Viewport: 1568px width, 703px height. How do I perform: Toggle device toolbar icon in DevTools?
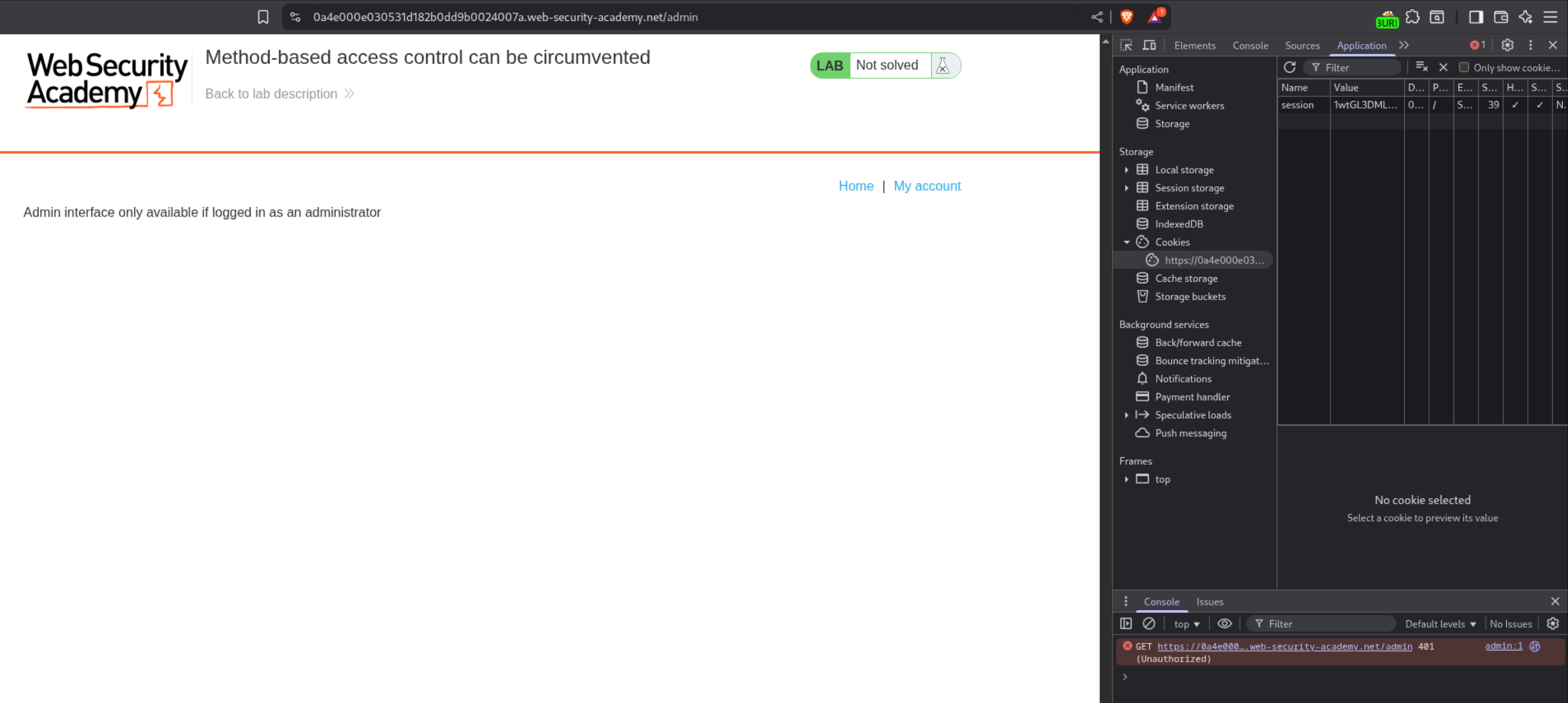coord(1149,45)
